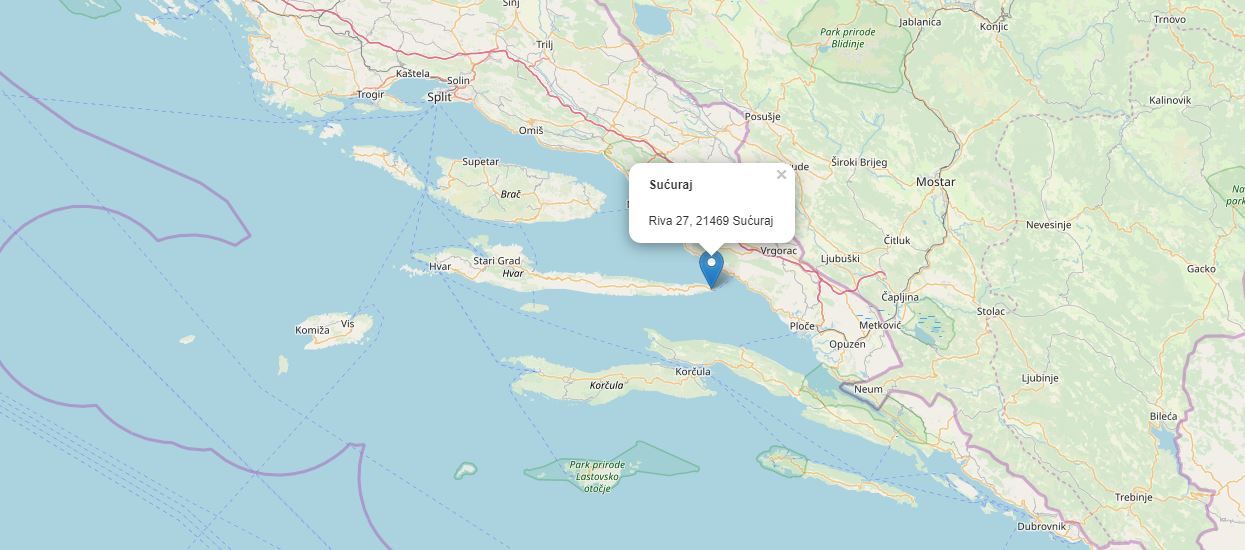Click the Široki Brijeg town label
Image resolution: width=1245 pixels, height=550 pixels.
tap(859, 162)
